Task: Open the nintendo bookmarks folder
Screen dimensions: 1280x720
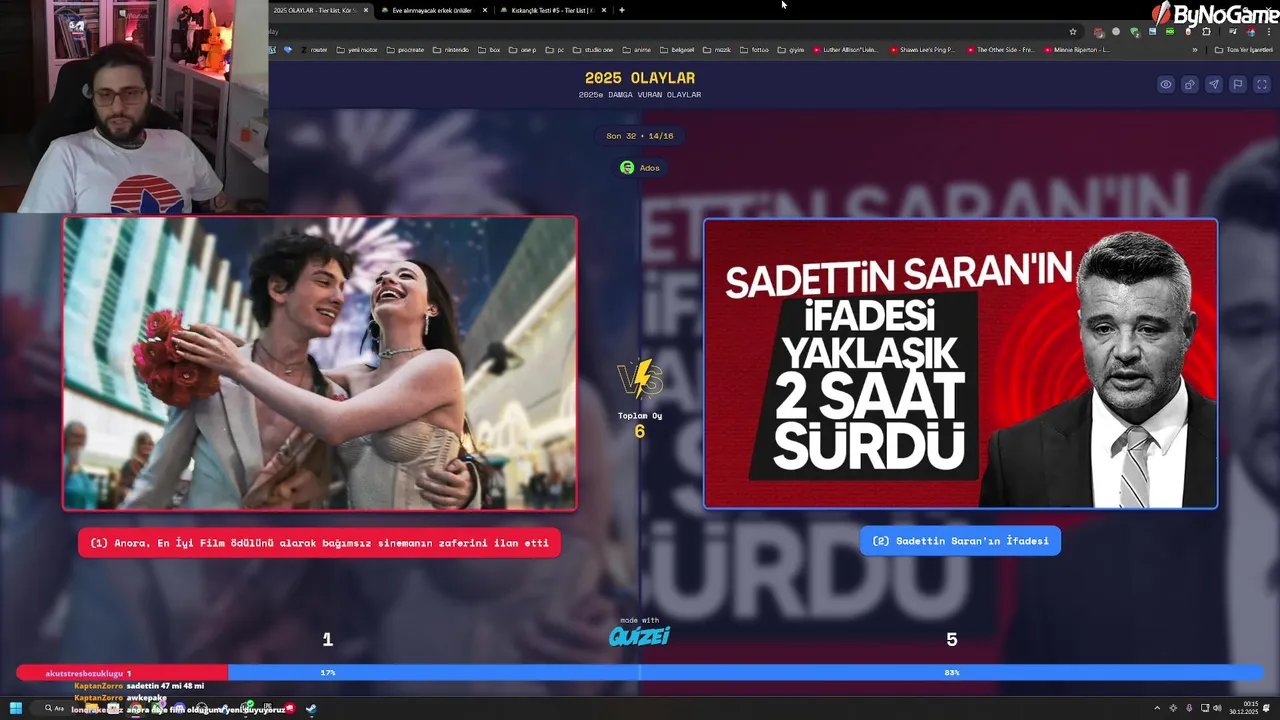Action: pyautogui.click(x=451, y=49)
